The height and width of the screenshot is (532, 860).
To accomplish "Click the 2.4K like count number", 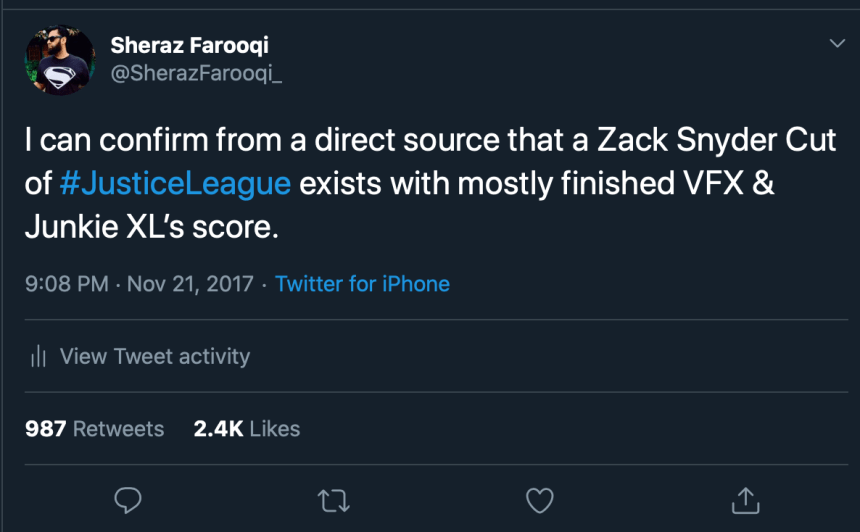I will coord(218,429).
